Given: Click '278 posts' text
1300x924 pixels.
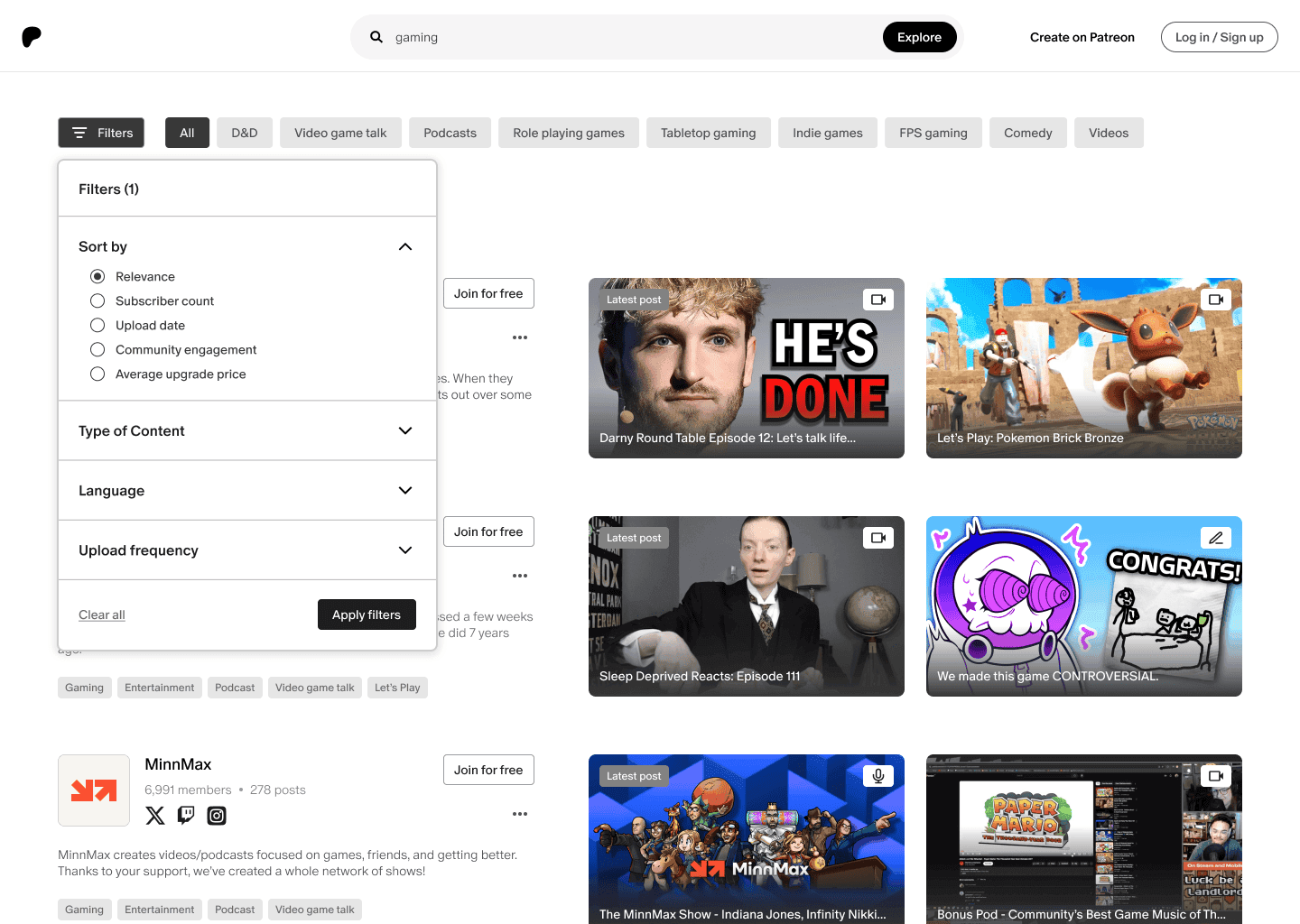Looking at the screenshot, I should click(x=278, y=790).
